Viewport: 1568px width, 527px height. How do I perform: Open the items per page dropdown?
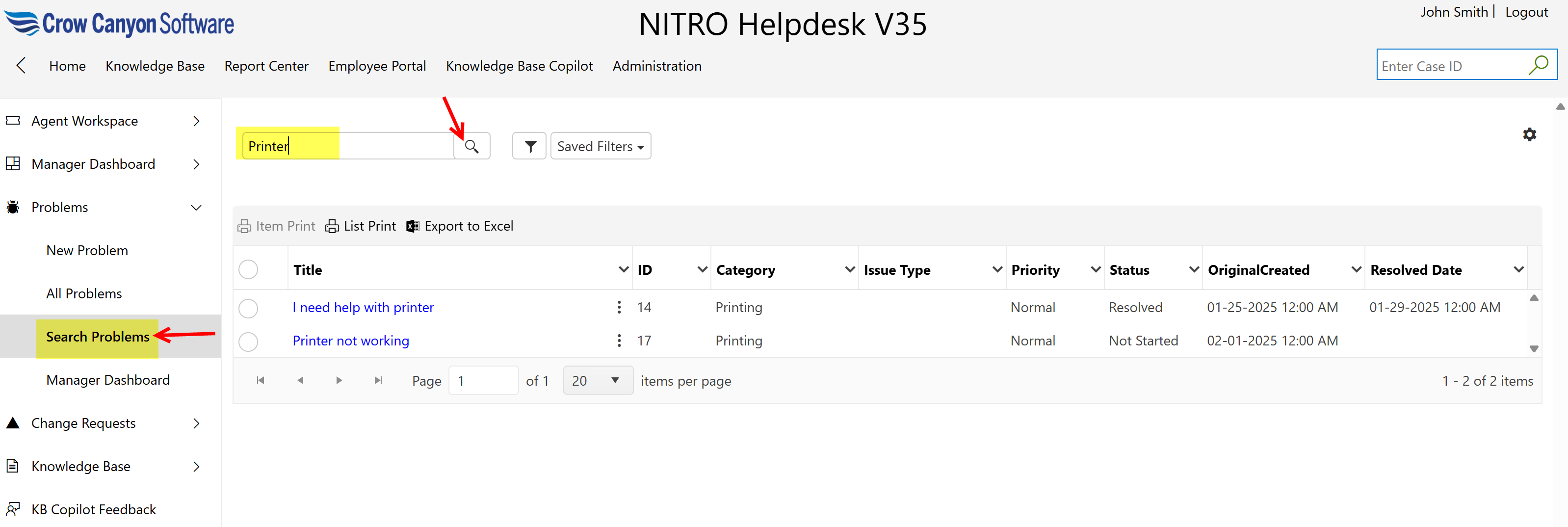point(597,380)
